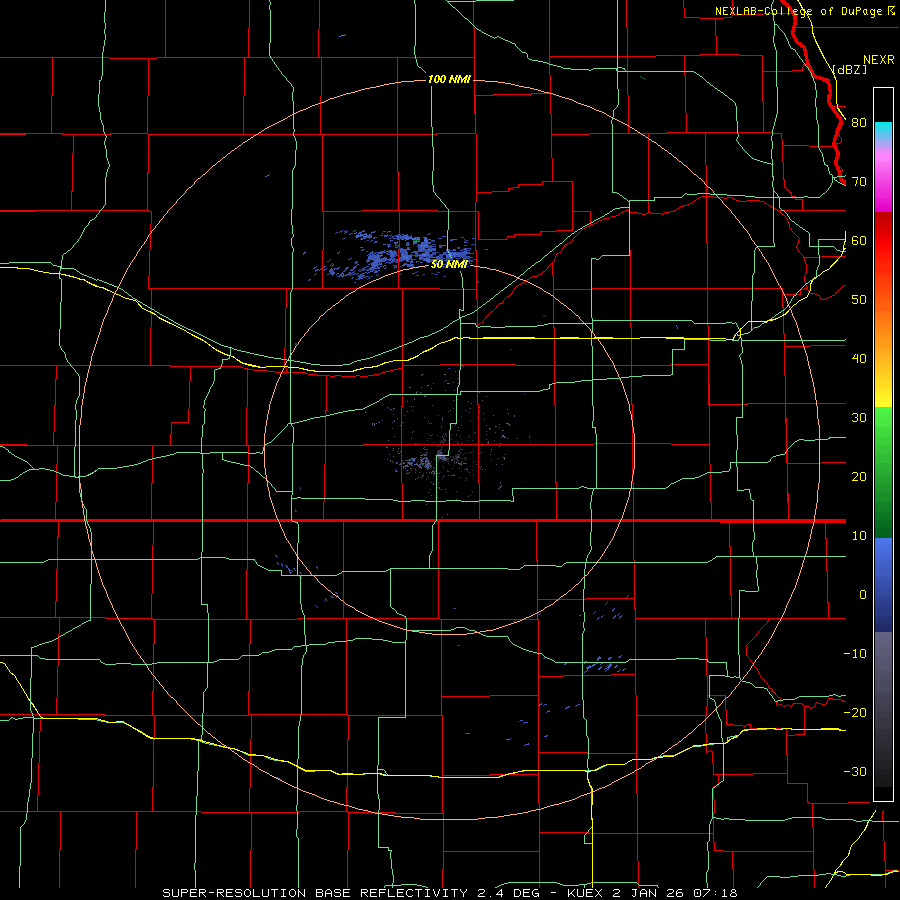Click the -10 value on the dBZ scale

(x=855, y=654)
